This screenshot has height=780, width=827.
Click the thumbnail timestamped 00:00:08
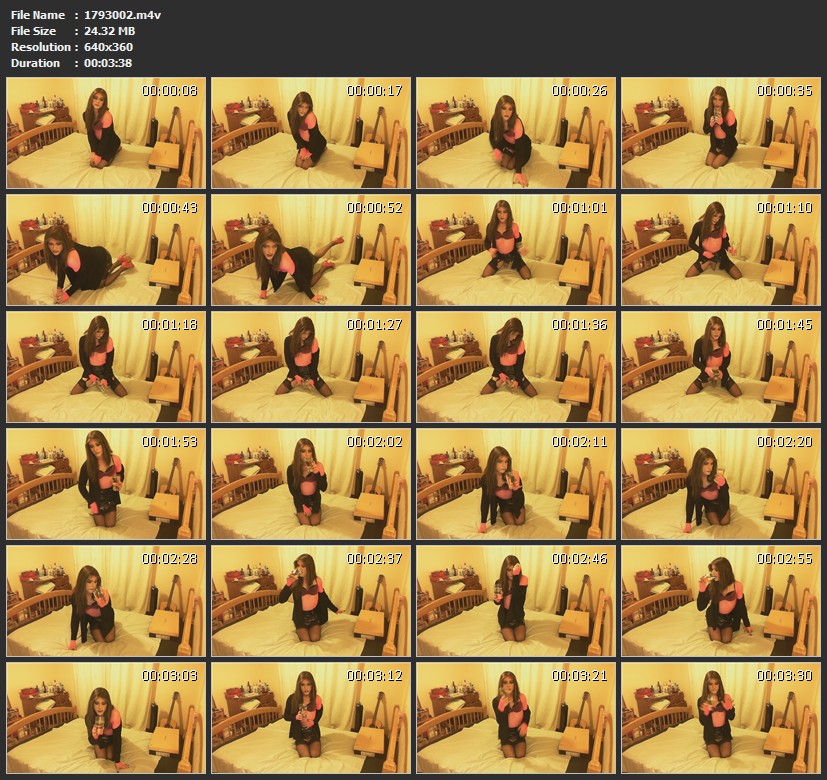pos(105,133)
